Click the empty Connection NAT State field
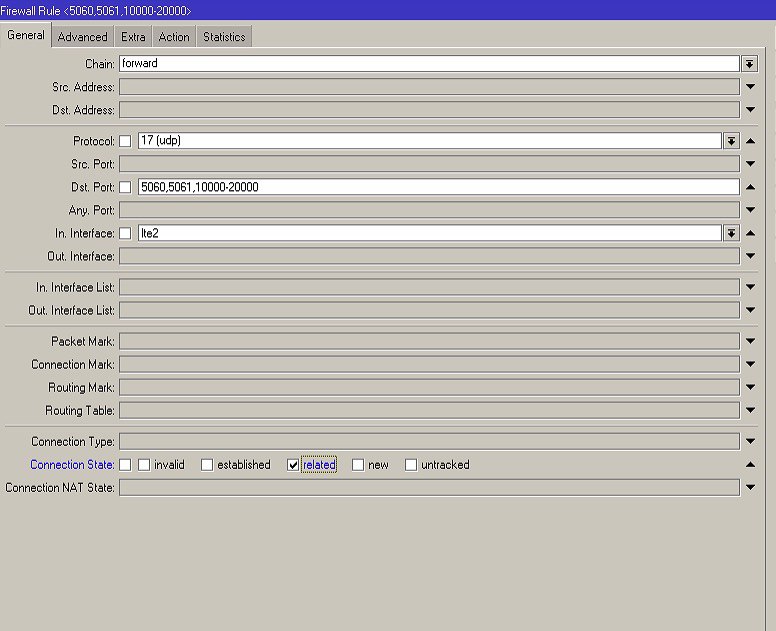 429,487
